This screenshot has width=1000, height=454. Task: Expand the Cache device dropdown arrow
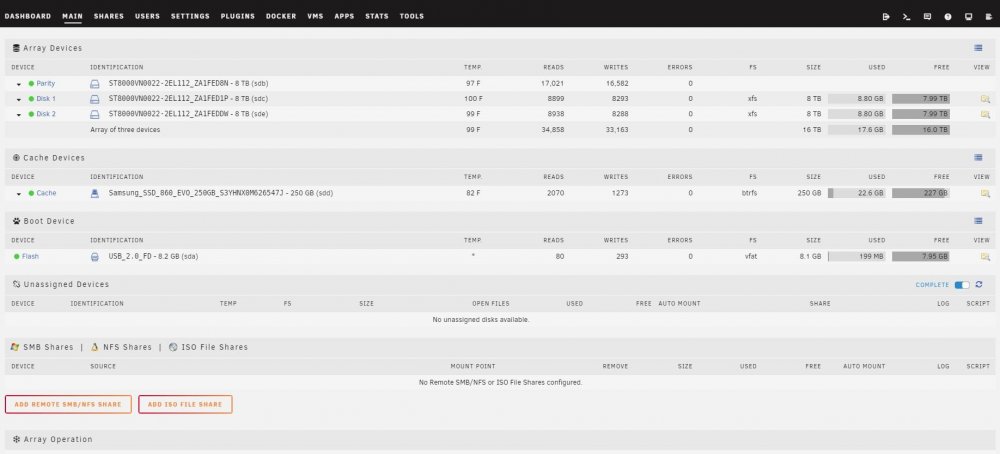(x=19, y=194)
